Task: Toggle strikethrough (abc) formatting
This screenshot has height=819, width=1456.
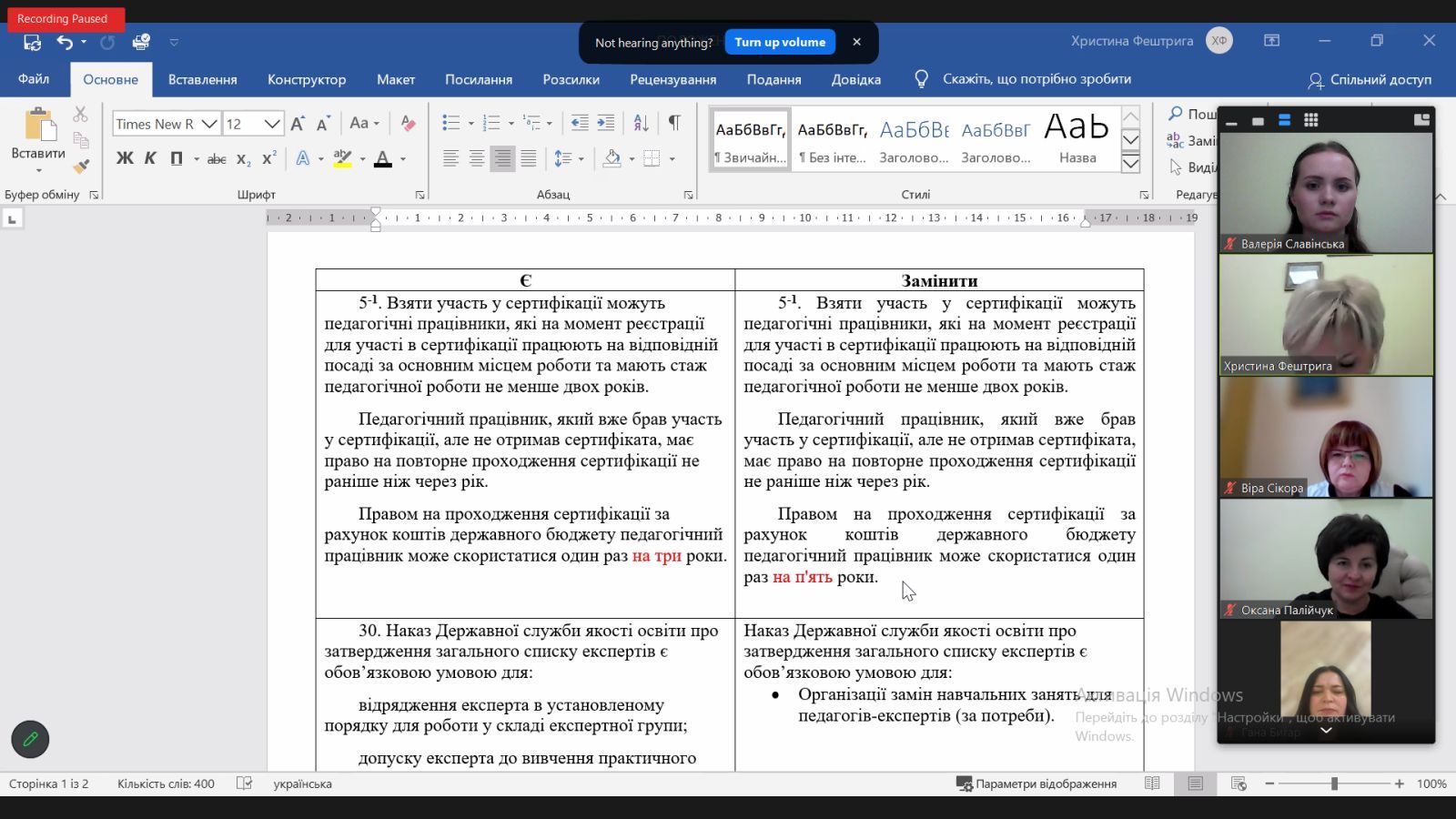Action: [x=217, y=158]
